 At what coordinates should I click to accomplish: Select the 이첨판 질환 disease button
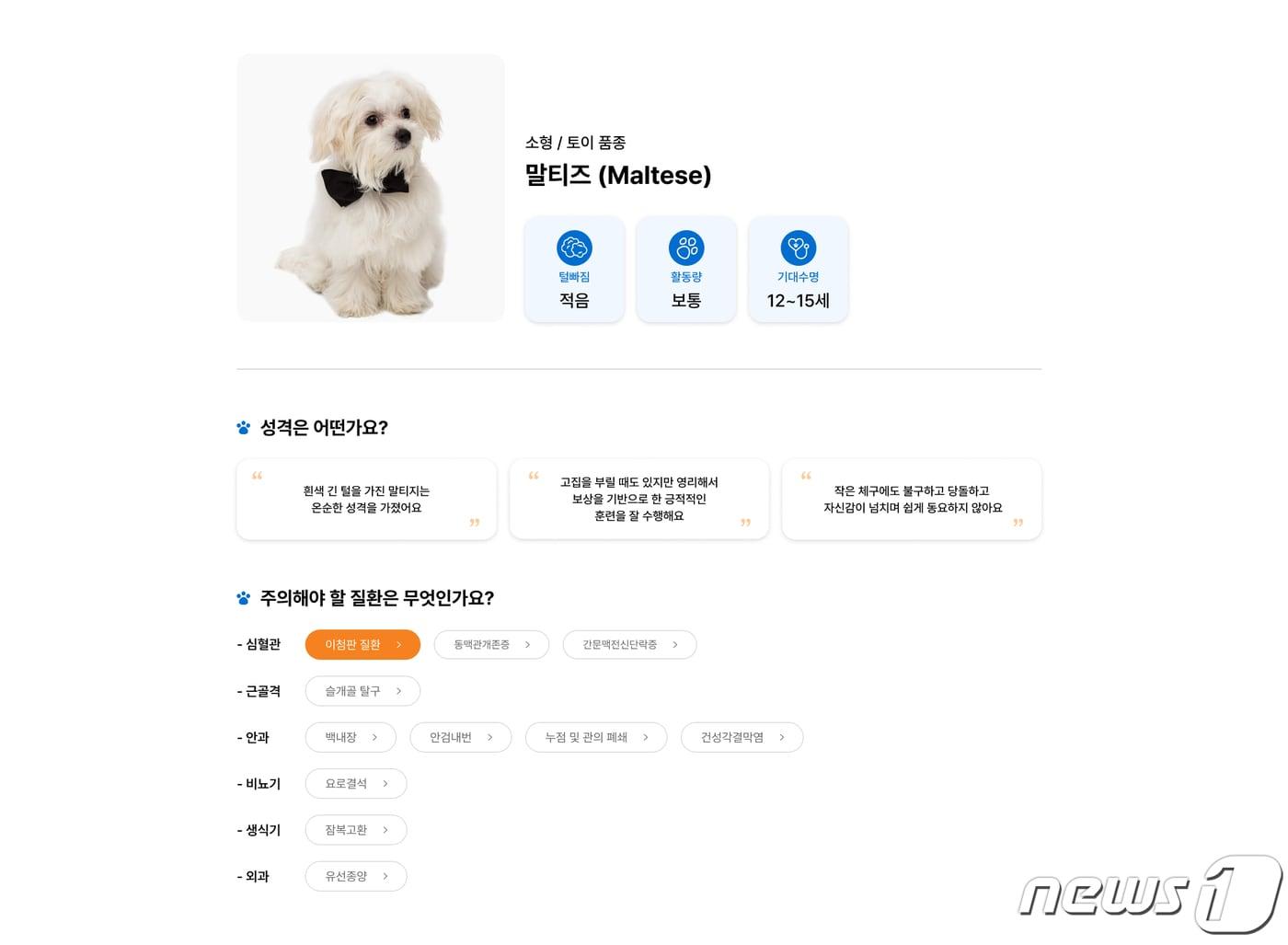[362, 645]
